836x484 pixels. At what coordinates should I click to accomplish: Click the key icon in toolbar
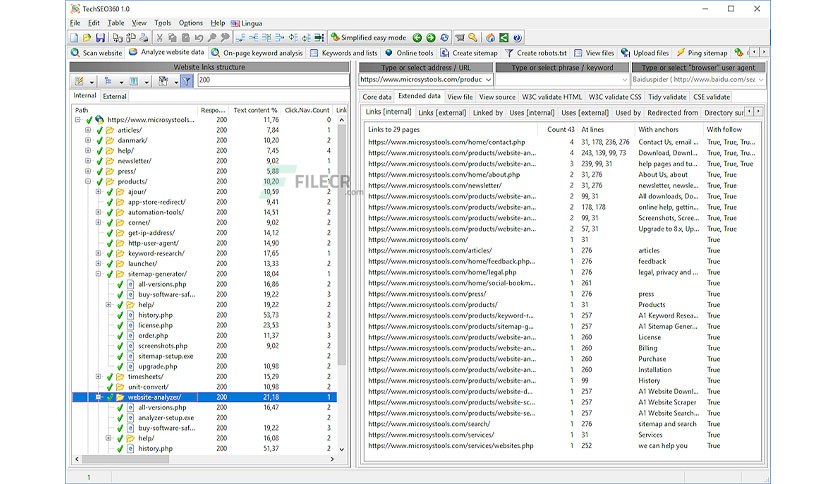pyautogui.click(x=473, y=38)
